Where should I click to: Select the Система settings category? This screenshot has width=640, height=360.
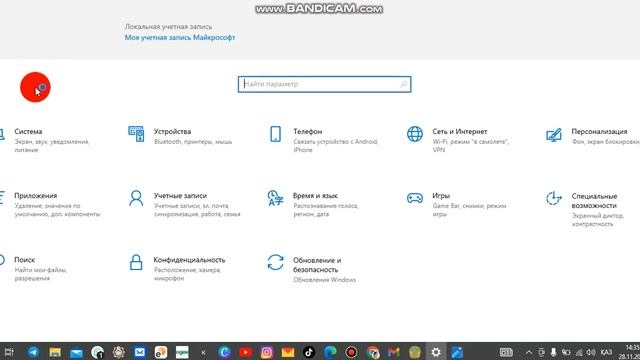(x=46, y=140)
